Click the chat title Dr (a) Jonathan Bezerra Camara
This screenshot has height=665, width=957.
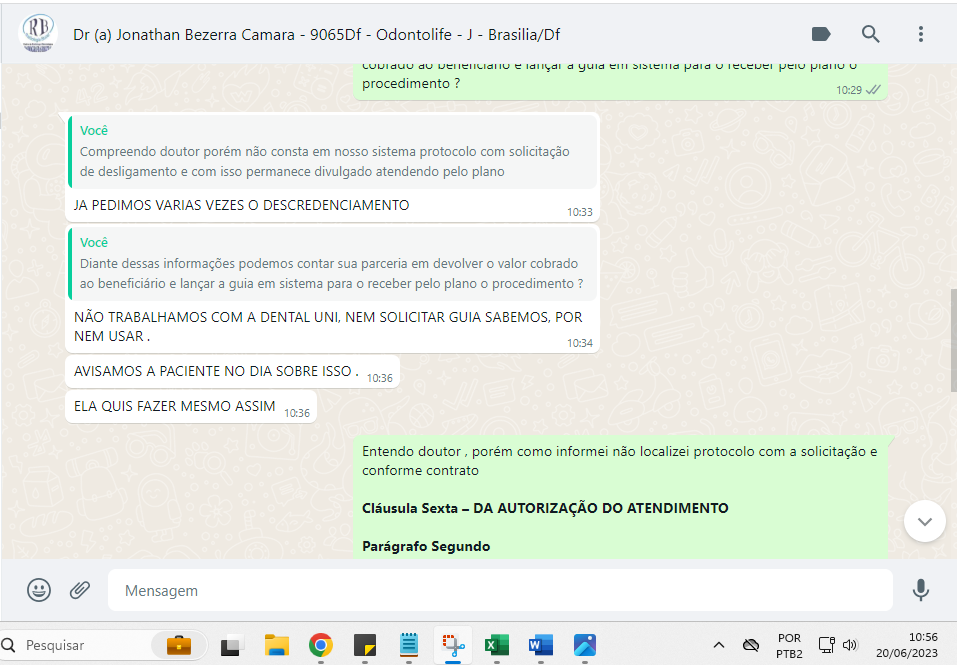coord(316,35)
